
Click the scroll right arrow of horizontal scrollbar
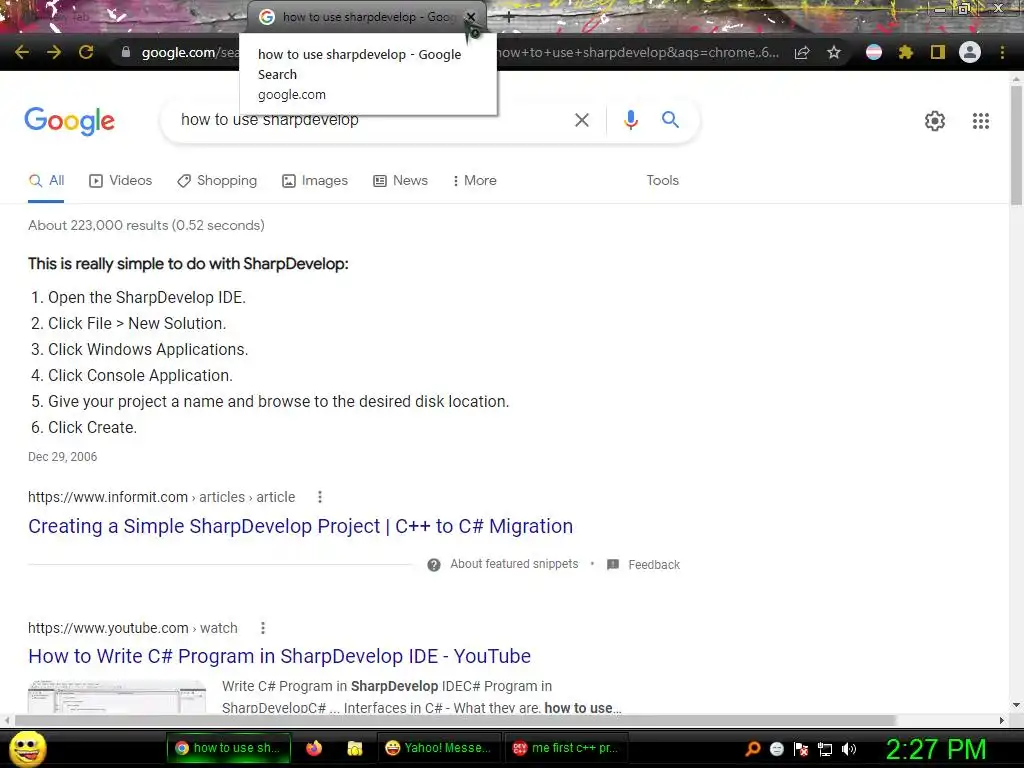pyautogui.click(x=1002, y=720)
